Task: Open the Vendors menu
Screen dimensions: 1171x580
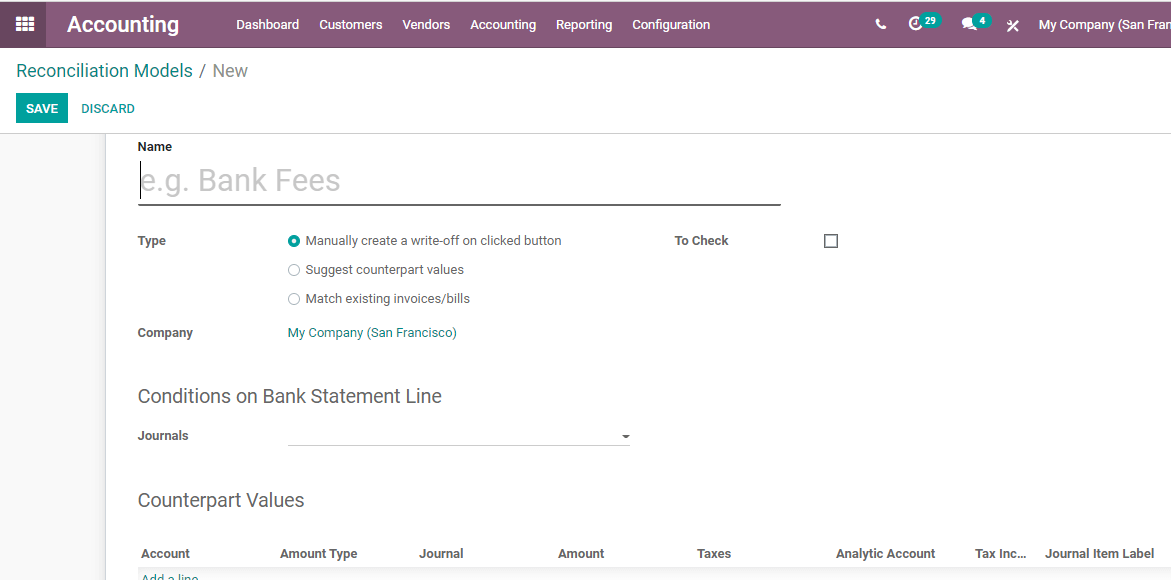Action: pos(426,25)
